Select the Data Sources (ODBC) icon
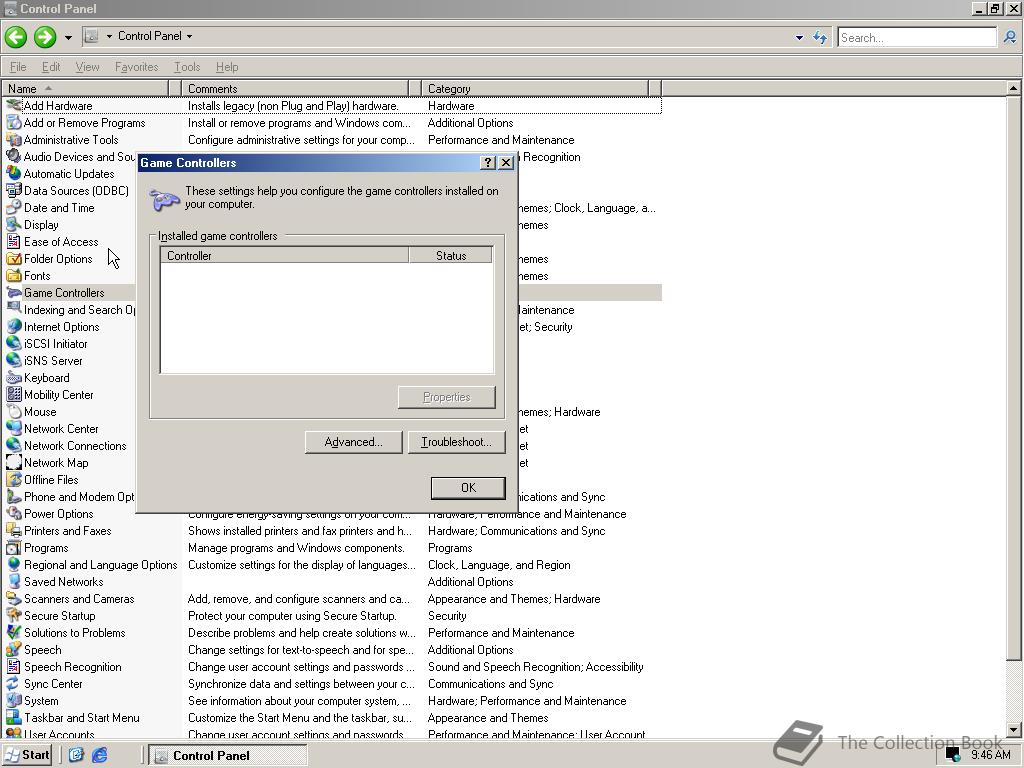This screenshot has height=768, width=1024. click(x=13, y=190)
